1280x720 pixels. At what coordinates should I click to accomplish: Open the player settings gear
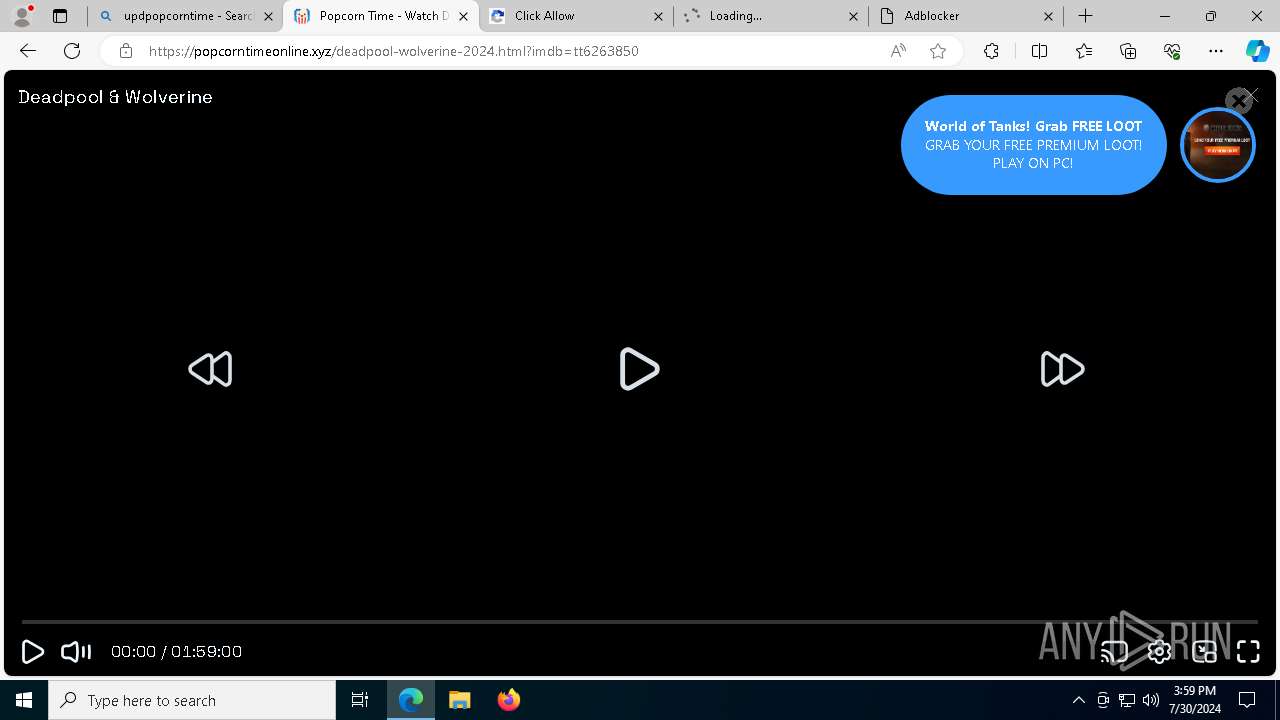click(1159, 652)
